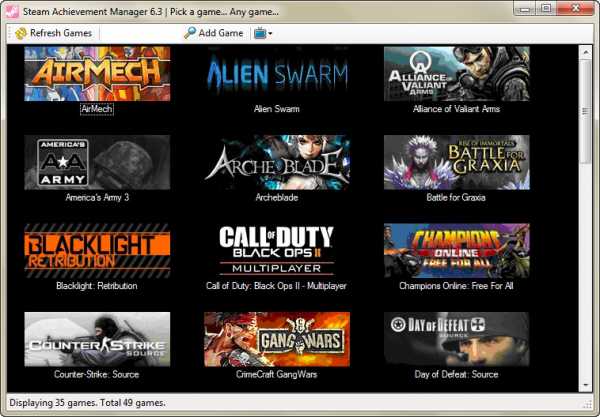Select the AirMech game banner
The width and height of the screenshot is (600, 417).
click(97, 73)
